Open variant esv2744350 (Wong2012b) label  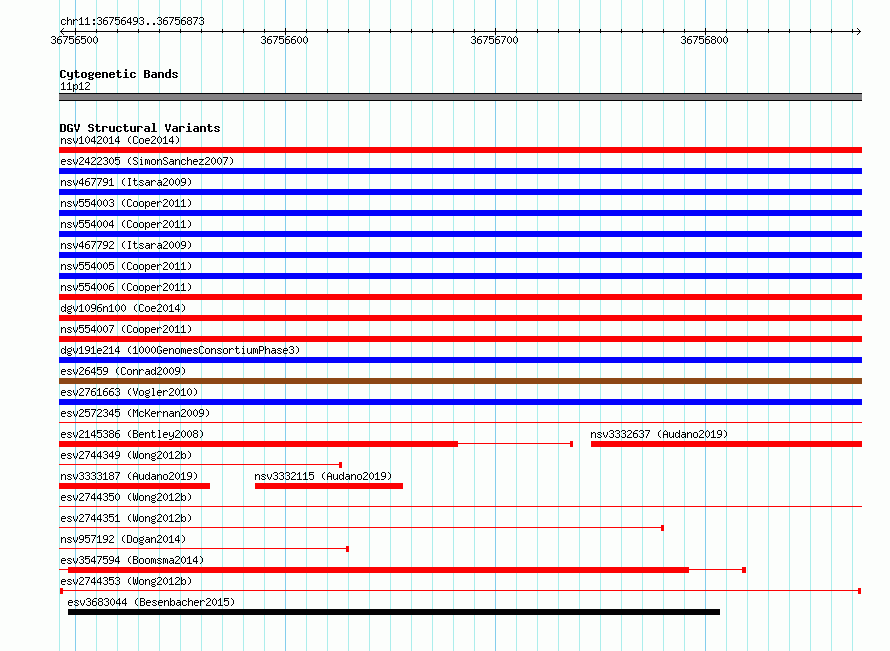pos(126,497)
